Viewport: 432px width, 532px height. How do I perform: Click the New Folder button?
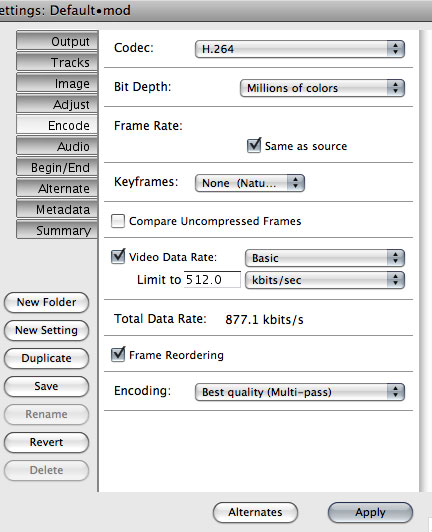click(x=46, y=302)
